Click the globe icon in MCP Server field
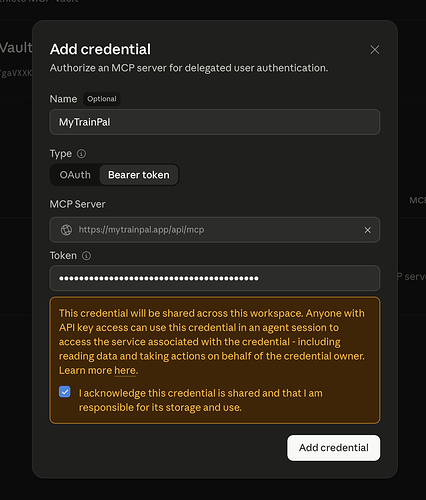This screenshot has height=500, width=426. (66, 230)
